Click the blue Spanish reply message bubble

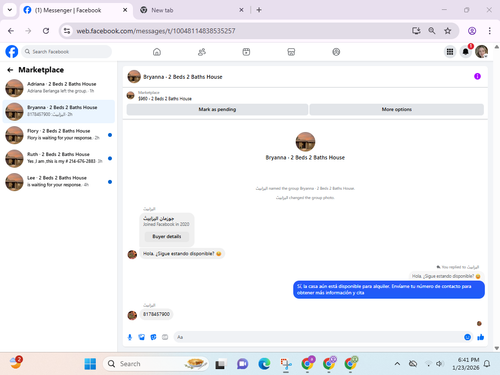[x=389, y=290]
